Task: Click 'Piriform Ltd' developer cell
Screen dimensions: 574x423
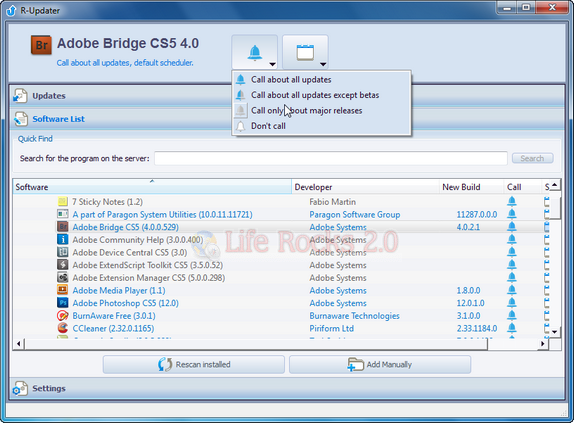Action: pyautogui.click(x=332, y=329)
